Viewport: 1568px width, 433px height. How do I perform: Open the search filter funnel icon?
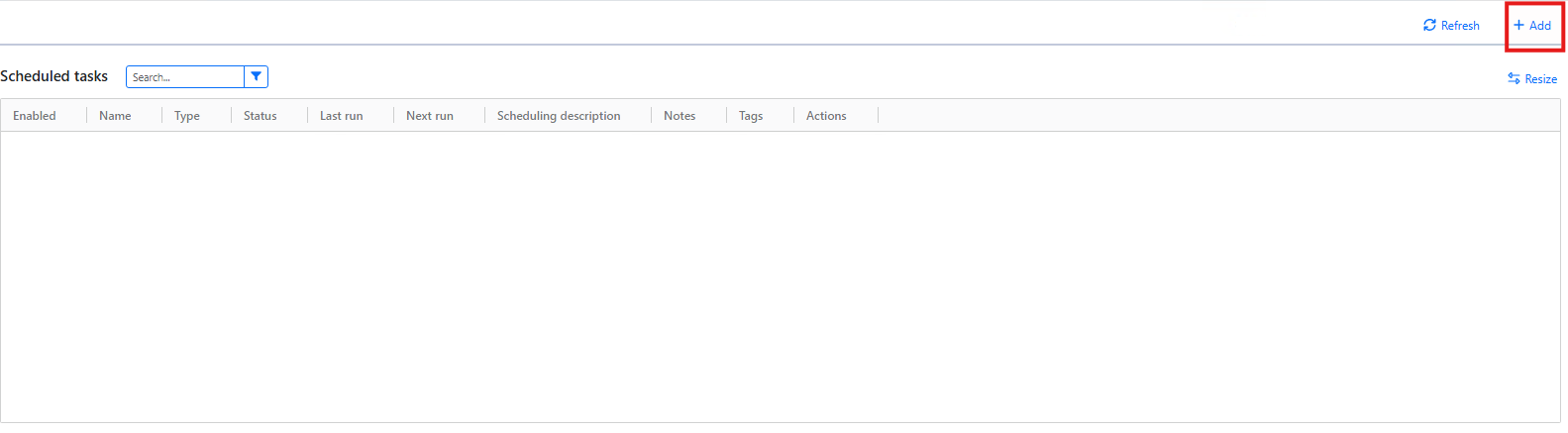[x=256, y=76]
